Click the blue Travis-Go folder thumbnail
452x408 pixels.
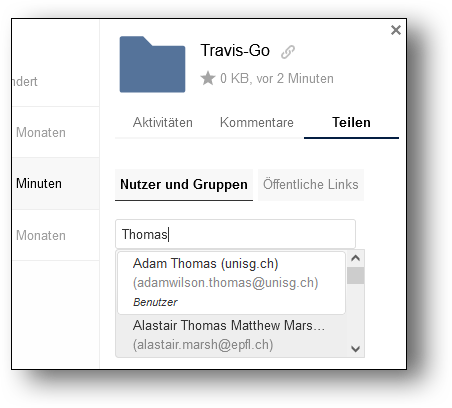[x=152, y=64]
